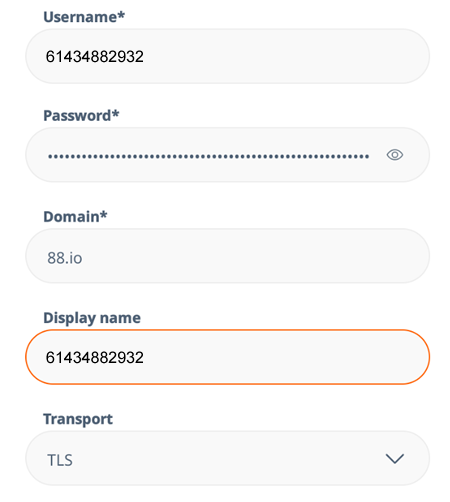Click the highlighted Display name field
Image resolution: width=450 pixels, height=502 pixels.
227,357
